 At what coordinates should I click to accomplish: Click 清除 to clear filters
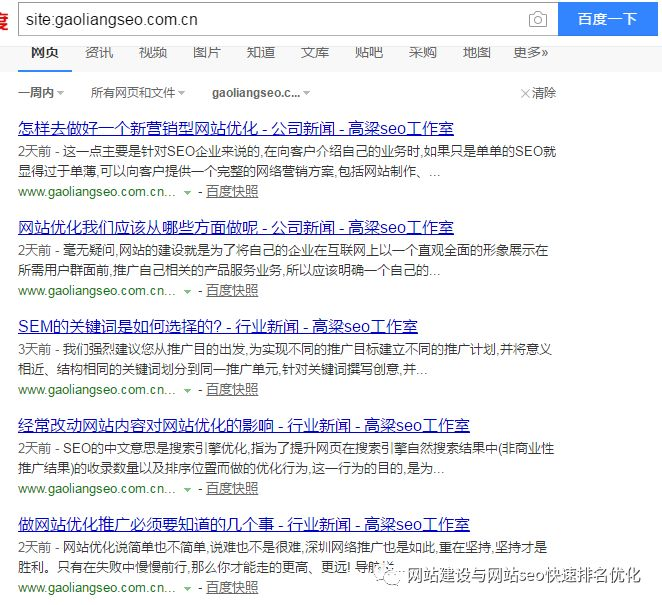(544, 92)
